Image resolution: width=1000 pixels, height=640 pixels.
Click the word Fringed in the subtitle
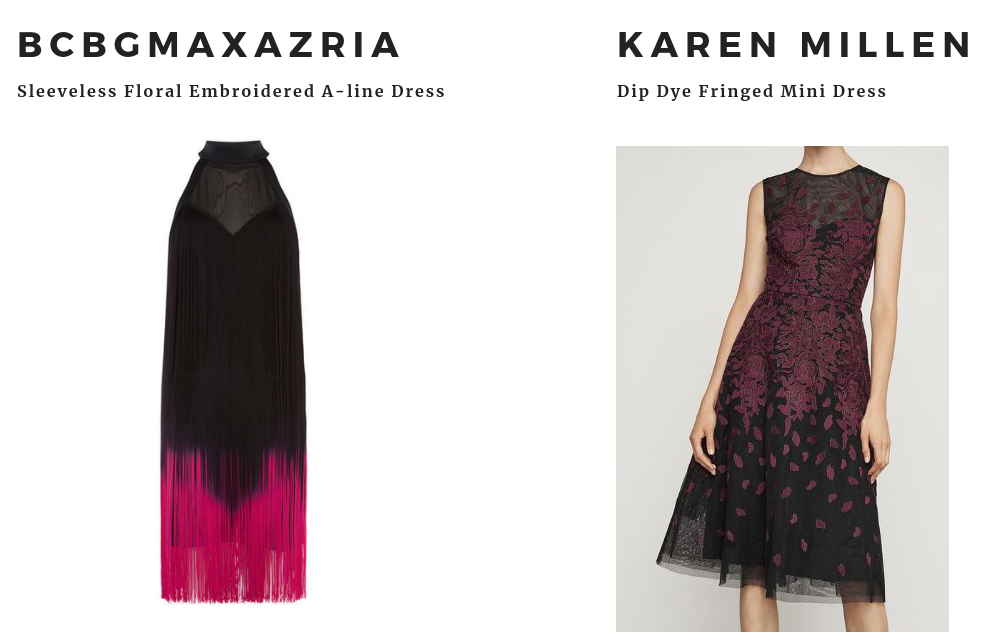736,91
